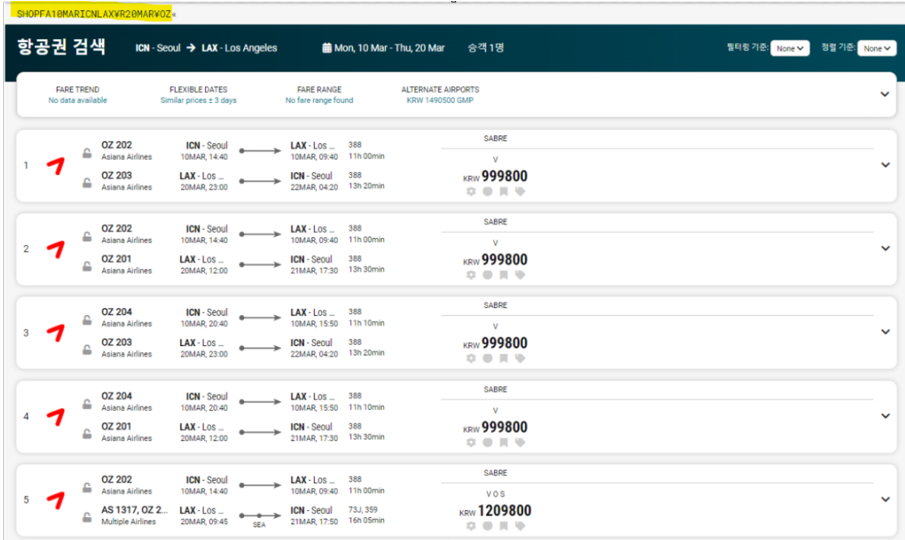Click the gear icon under result 1 price

[x=471, y=192]
